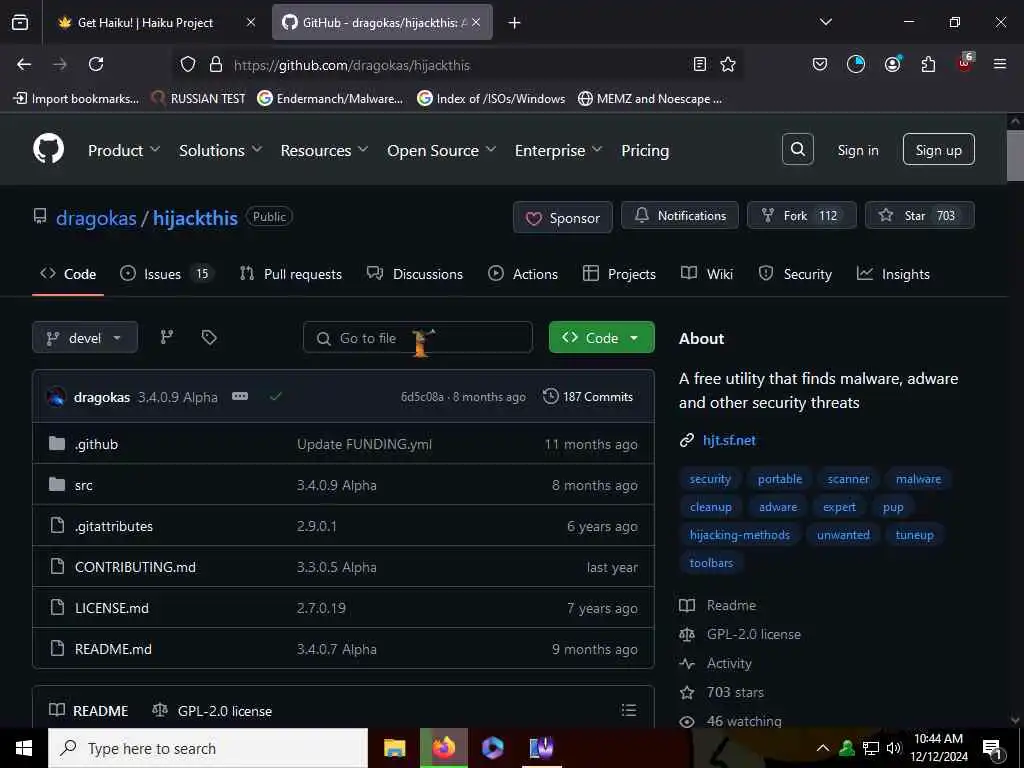Open the Firefox View icon left of tabs

20,22
